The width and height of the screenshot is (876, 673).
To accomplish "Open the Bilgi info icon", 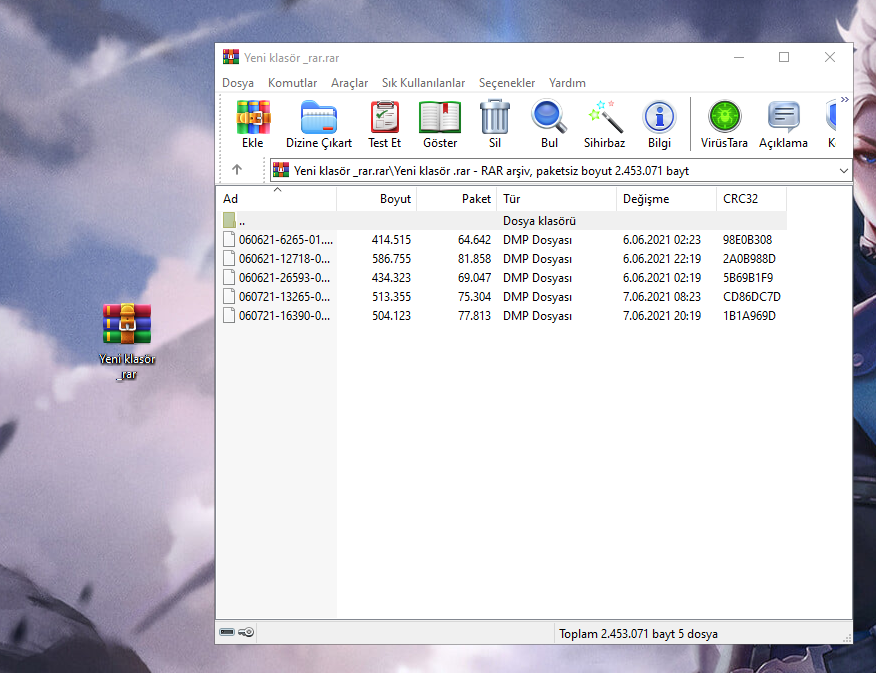I will [x=659, y=117].
